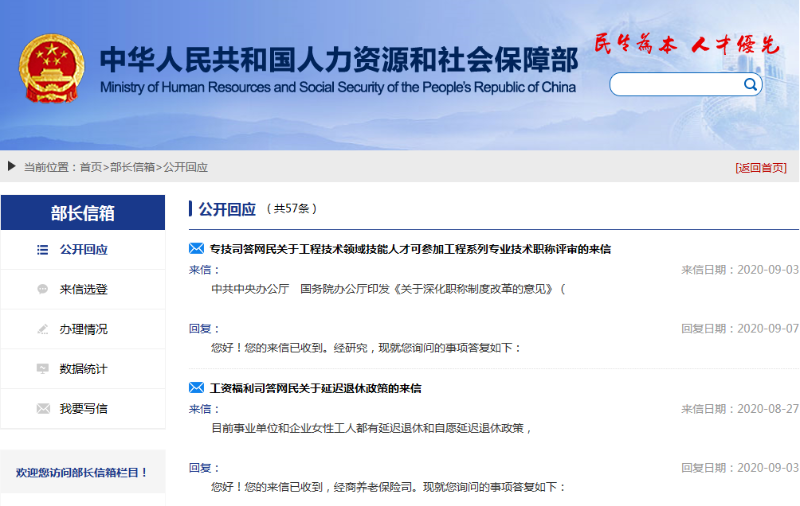Click the envelope icon beside 我要写信
800x506 pixels.
click(42, 409)
